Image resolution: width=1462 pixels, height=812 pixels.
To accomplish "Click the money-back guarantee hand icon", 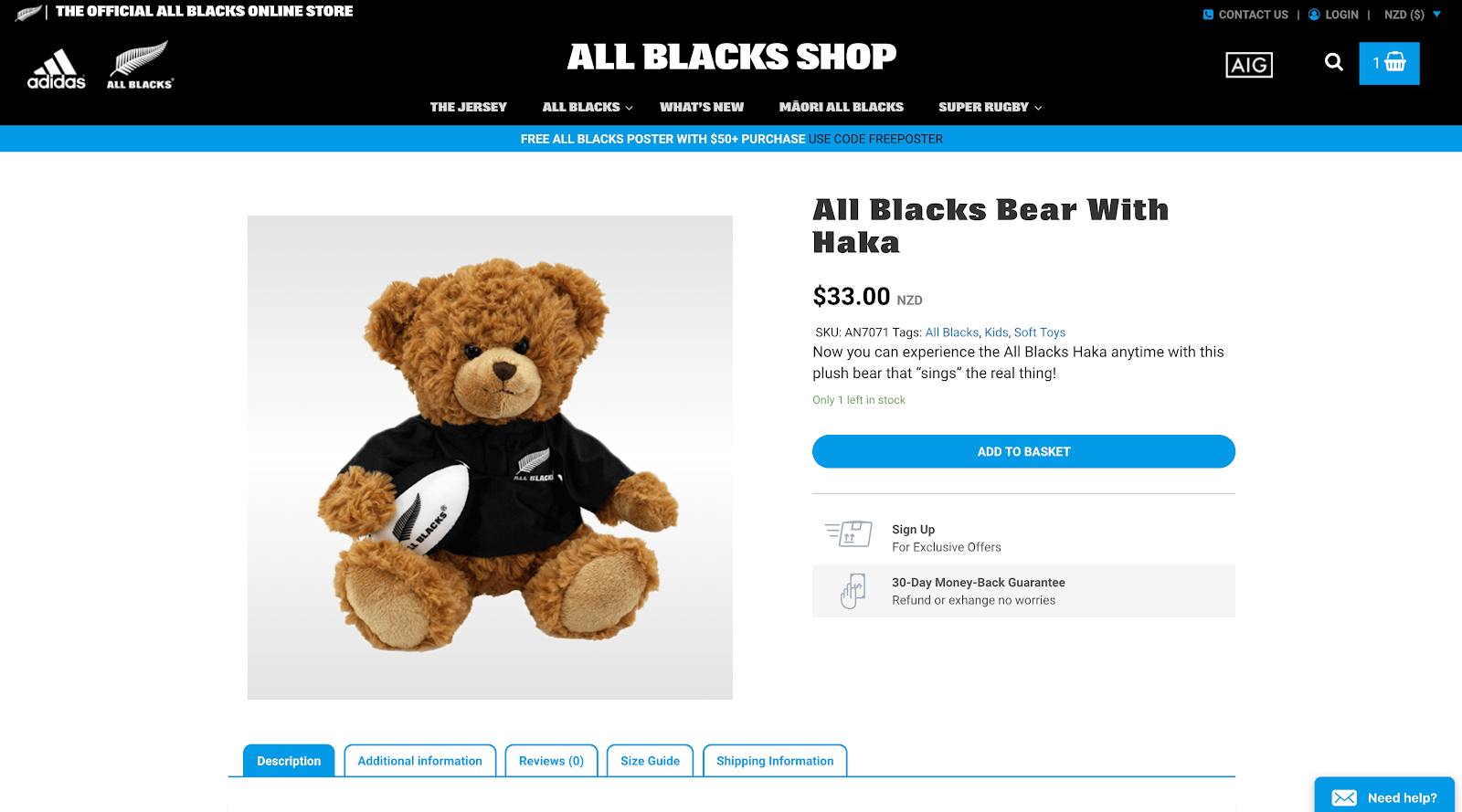I will click(x=853, y=591).
